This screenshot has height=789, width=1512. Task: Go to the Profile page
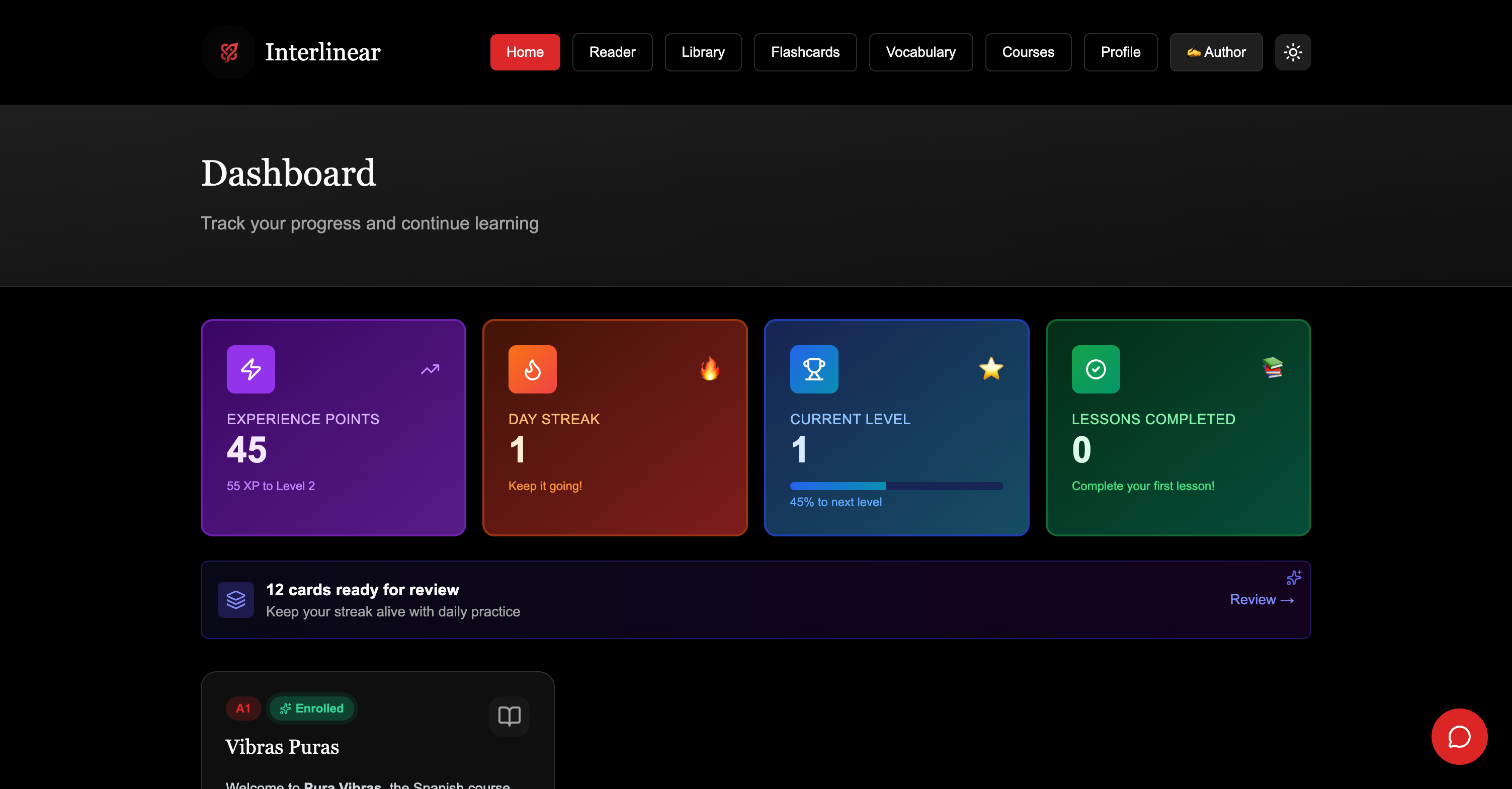pyautogui.click(x=1120, y=52)
